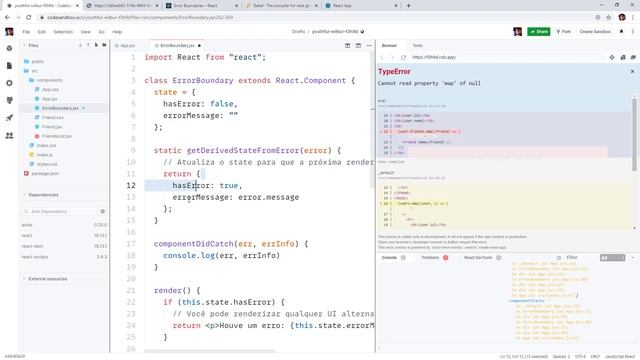
Task: Open the Selection menu
Action: [x=63, y=31]
